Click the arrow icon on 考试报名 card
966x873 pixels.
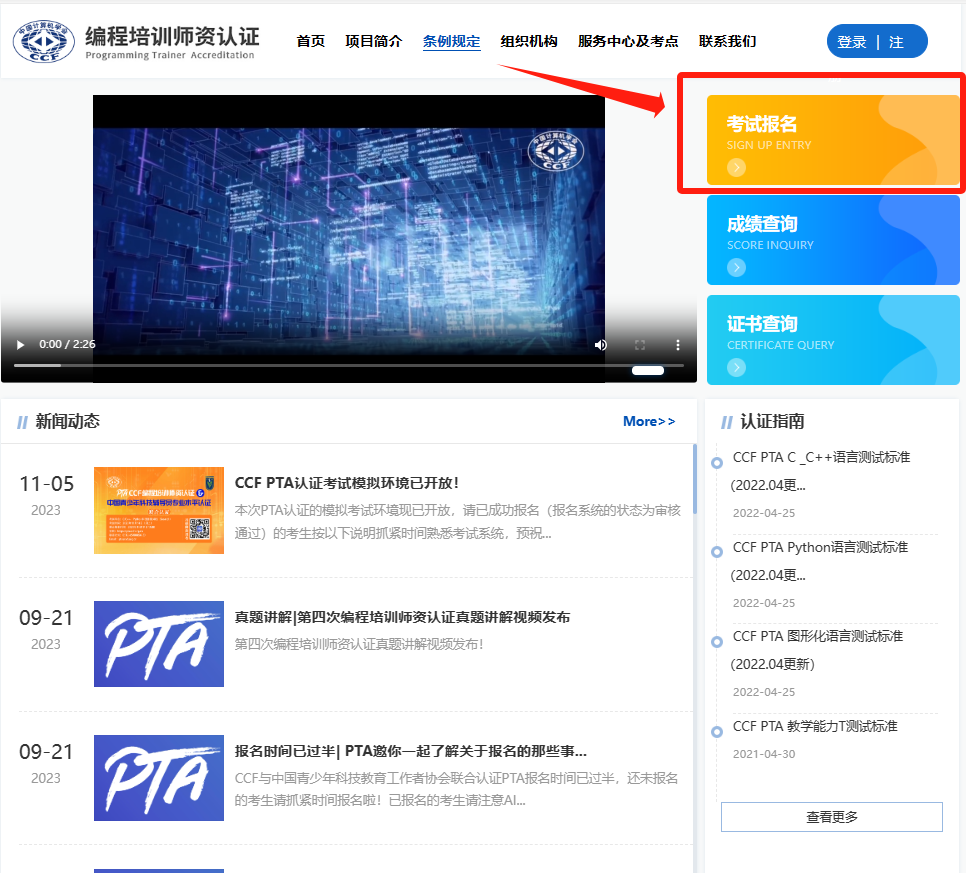(737, 167)
